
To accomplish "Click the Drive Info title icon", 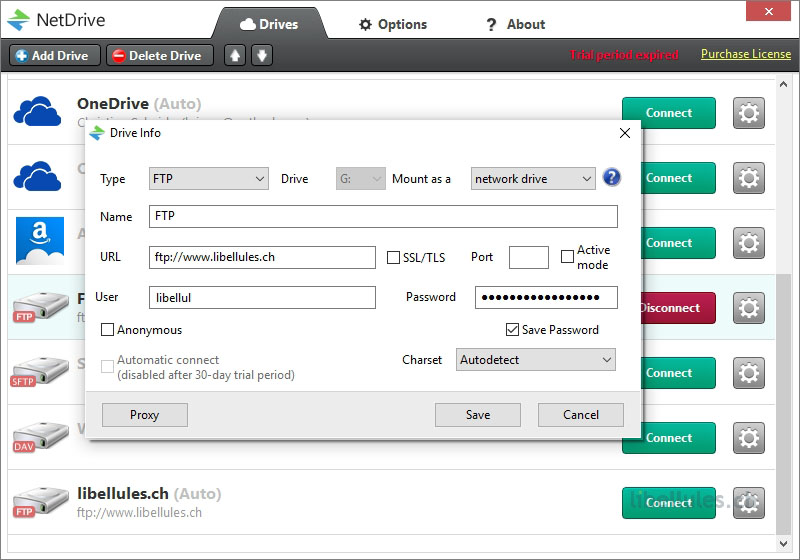I will tap(97, 133).
